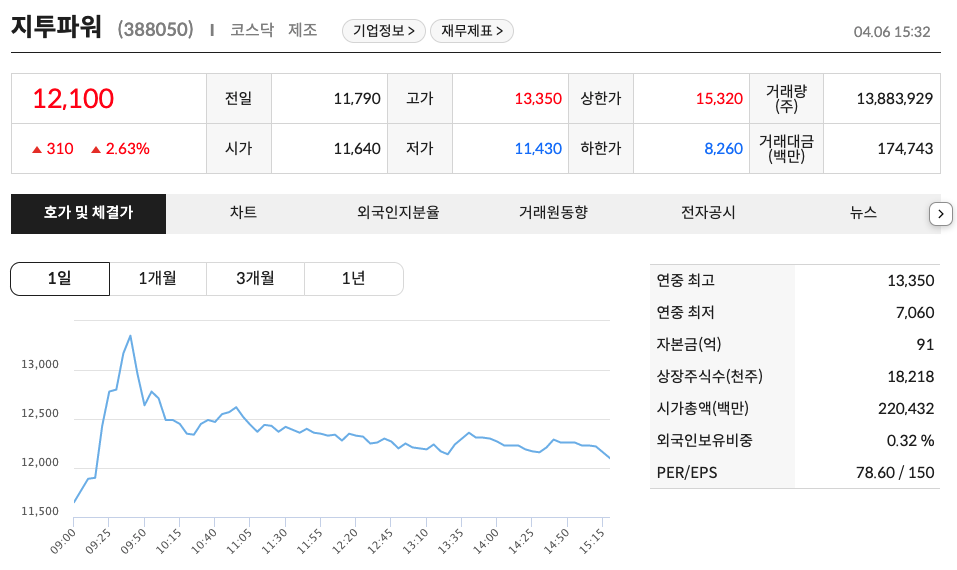Click the 지투파워 stock name heading
This screenshot has width=957, height=570.
point(56,27)
